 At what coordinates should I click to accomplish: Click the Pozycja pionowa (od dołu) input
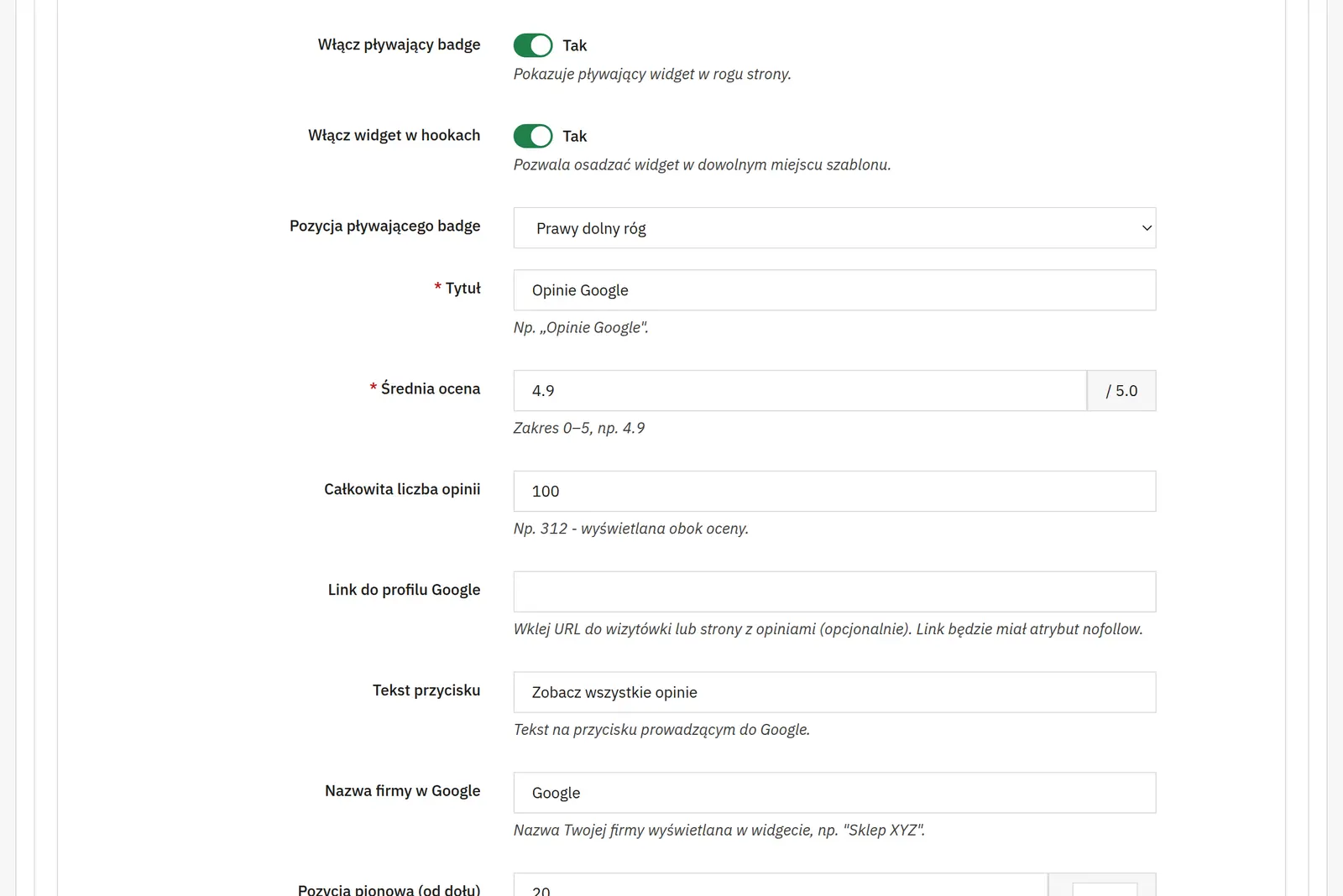[781, 886]
